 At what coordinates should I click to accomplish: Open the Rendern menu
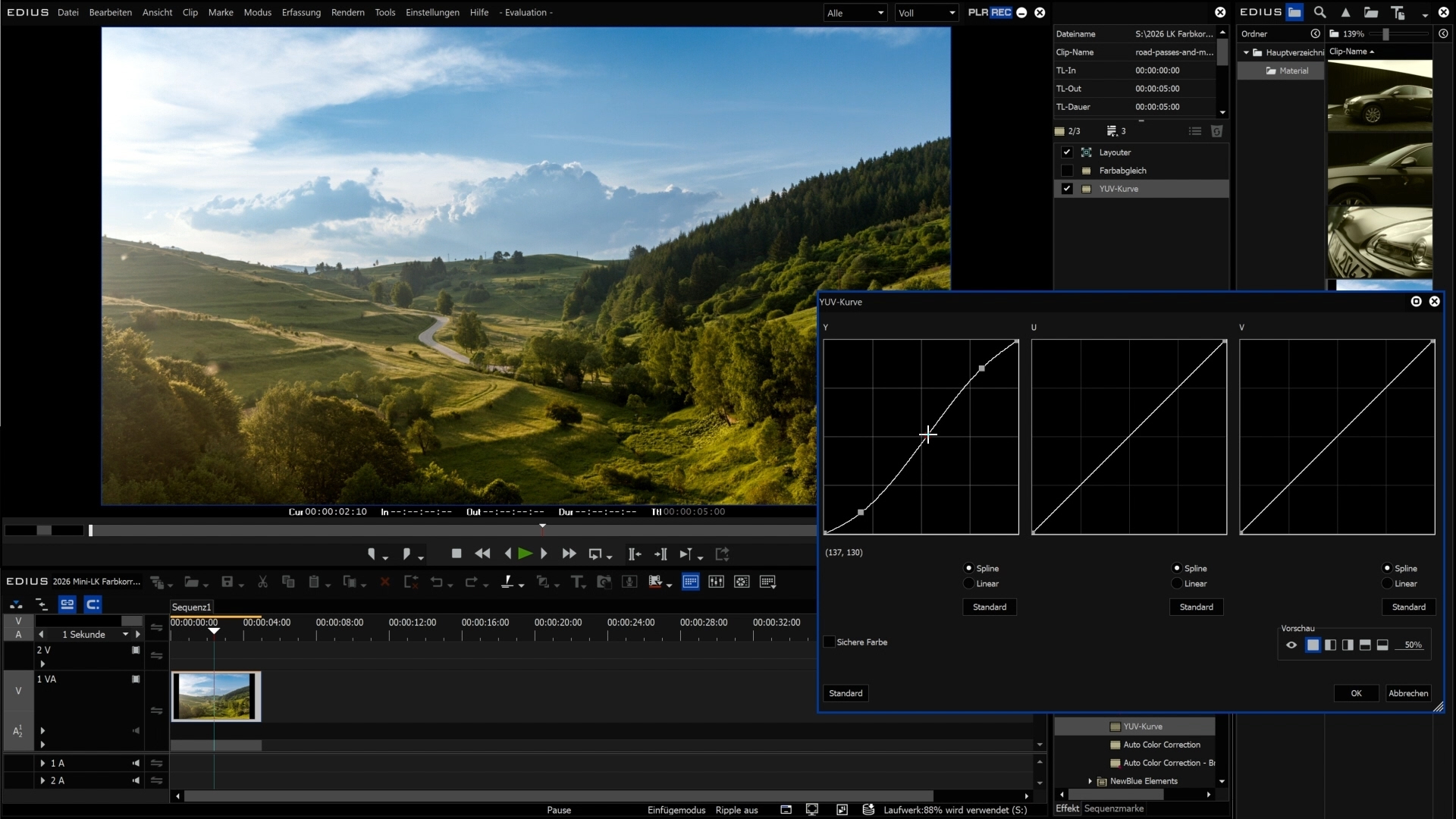347,12
